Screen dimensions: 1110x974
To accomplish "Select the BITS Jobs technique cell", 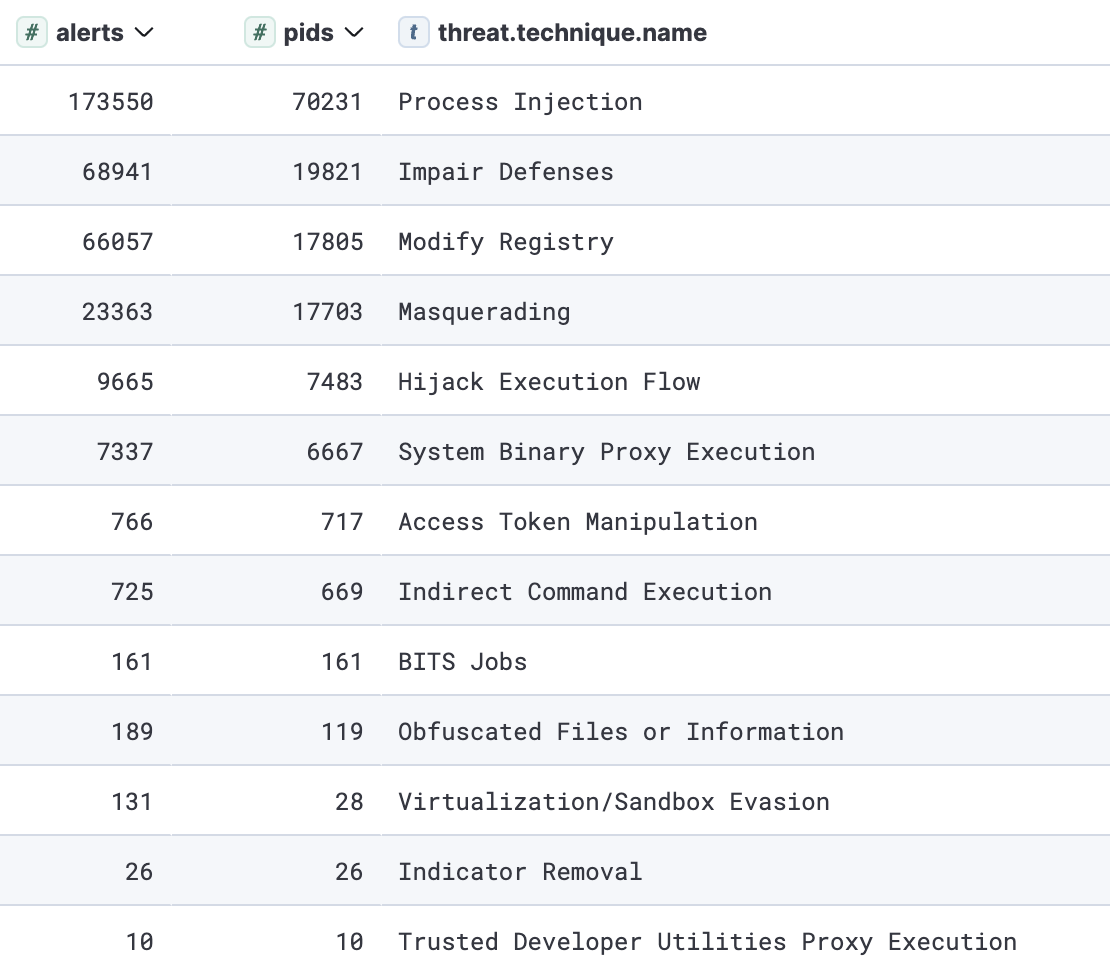I will coord(462,662).
